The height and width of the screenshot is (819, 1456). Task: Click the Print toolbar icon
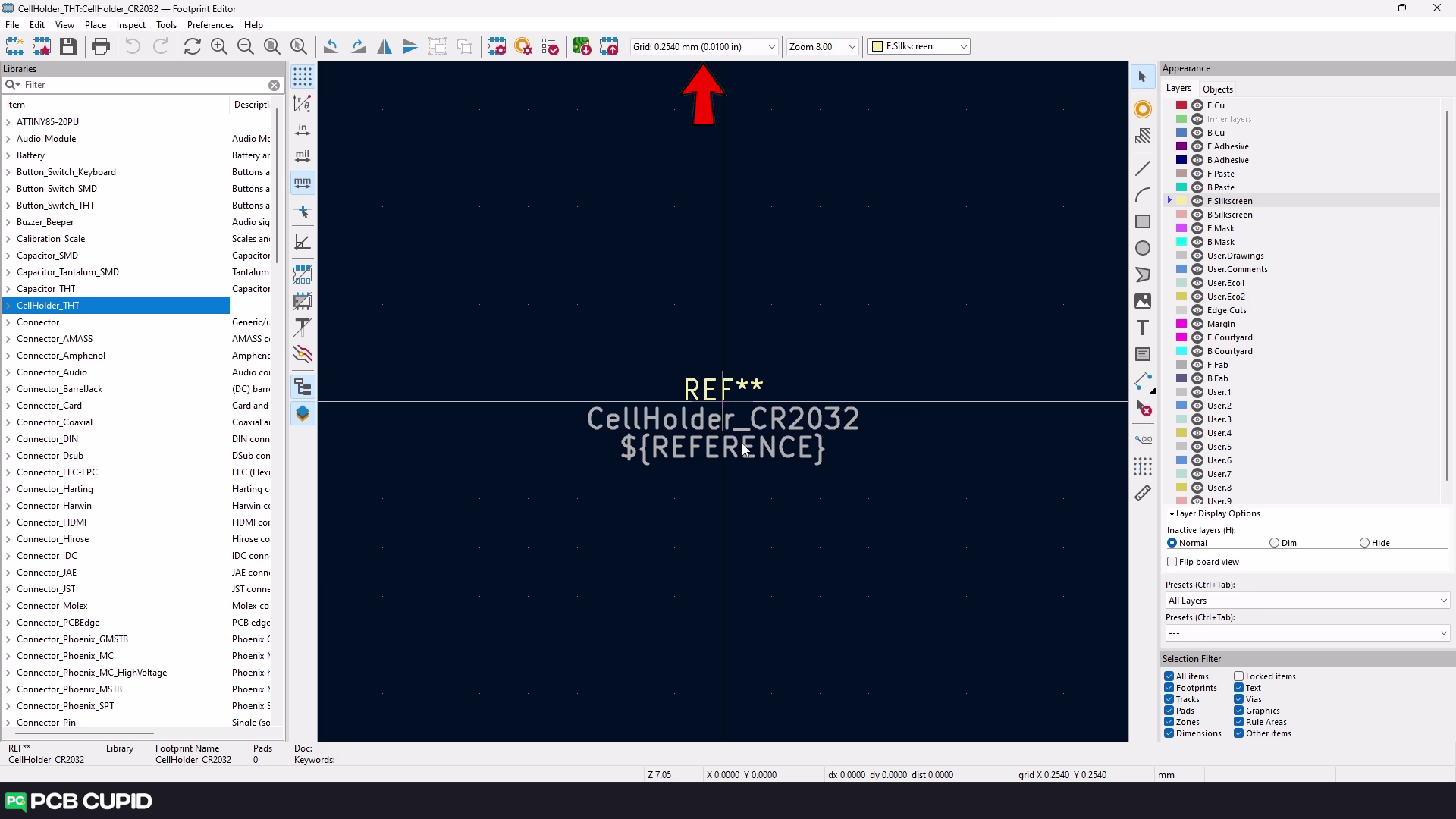click(x=101, y=47)
